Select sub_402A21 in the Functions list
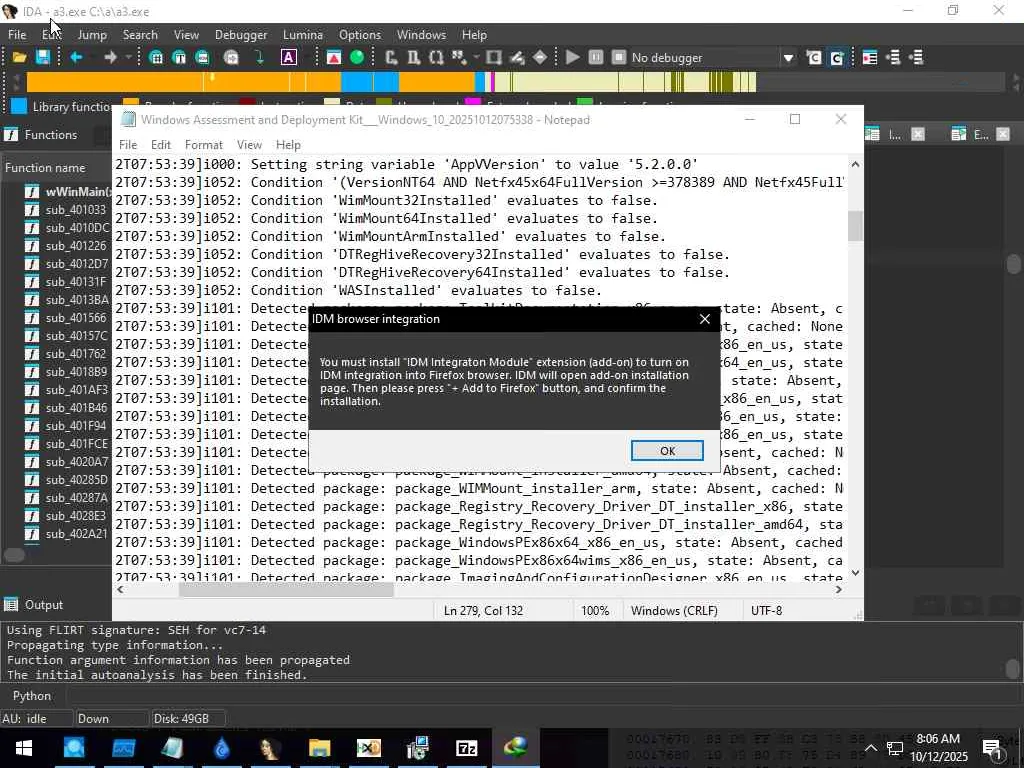Image resolution: width=1024 pixels, height=768 pixels. [68, 534]
